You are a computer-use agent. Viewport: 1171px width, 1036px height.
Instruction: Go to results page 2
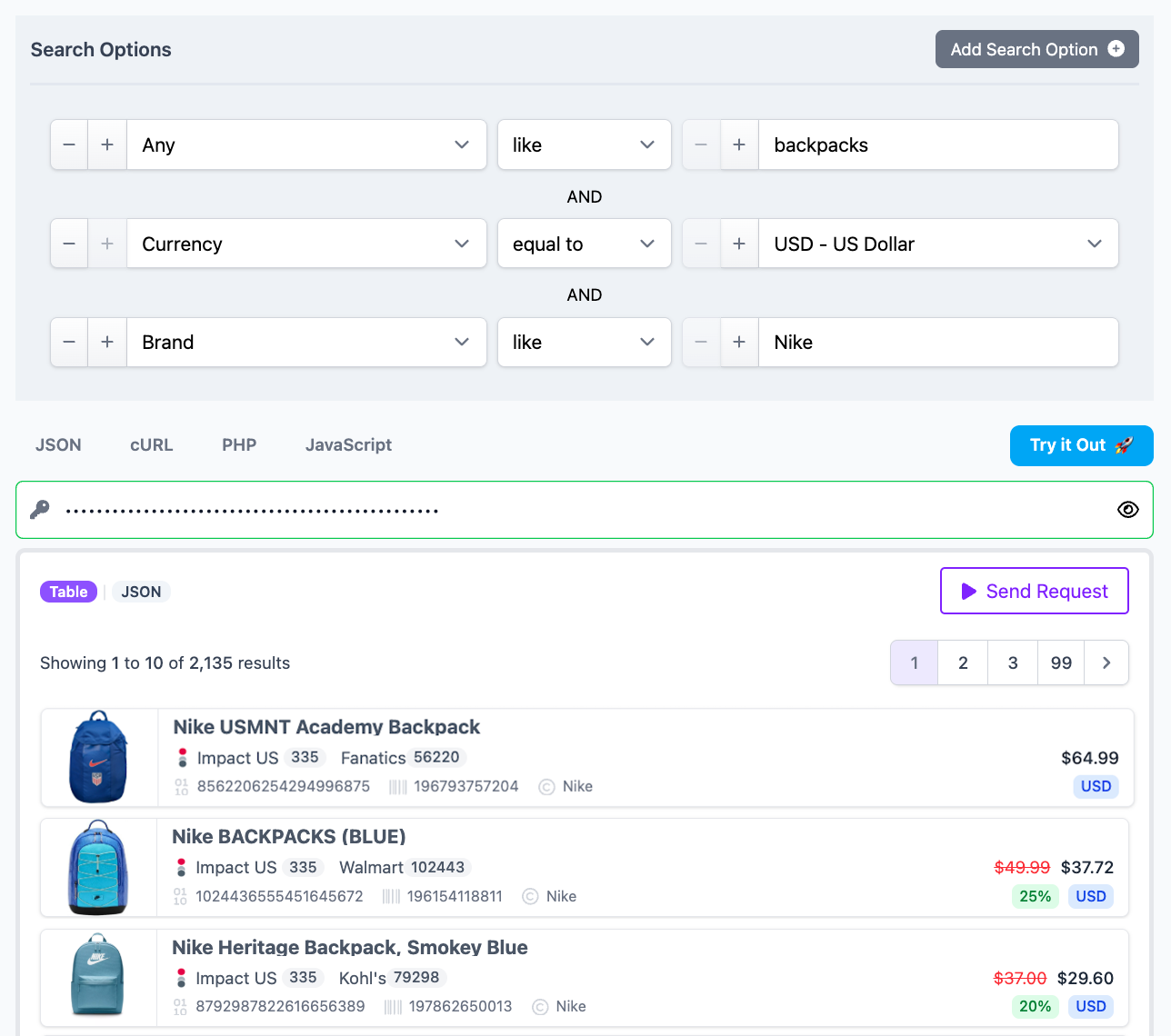[x=963, y=662]
